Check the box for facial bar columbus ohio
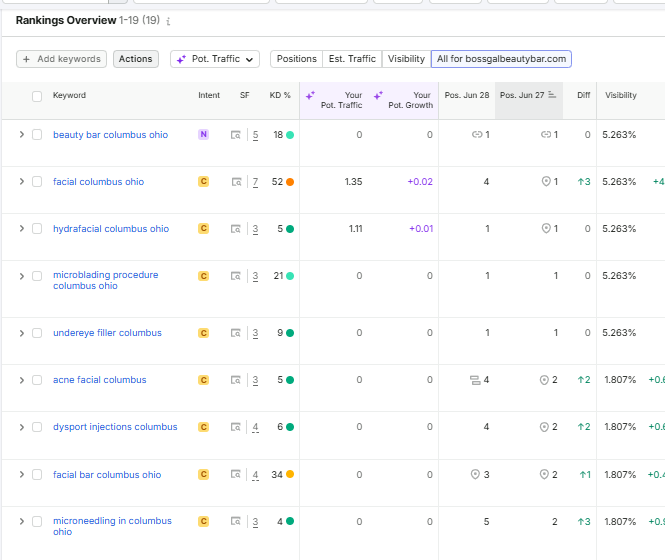The height and width of the screenshot is (560, 665). (x=37, y=474)
